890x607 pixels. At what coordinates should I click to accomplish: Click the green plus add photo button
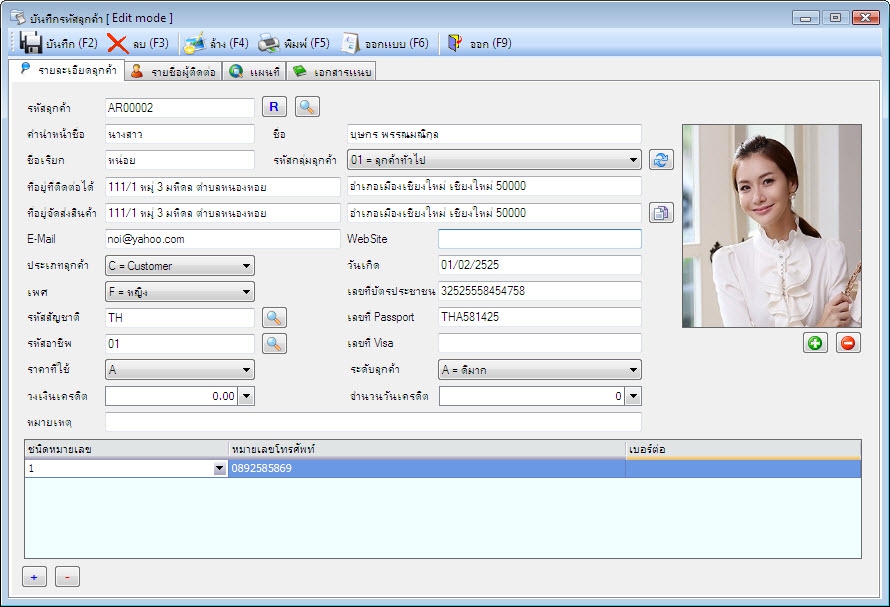click(x=815, y=343)
